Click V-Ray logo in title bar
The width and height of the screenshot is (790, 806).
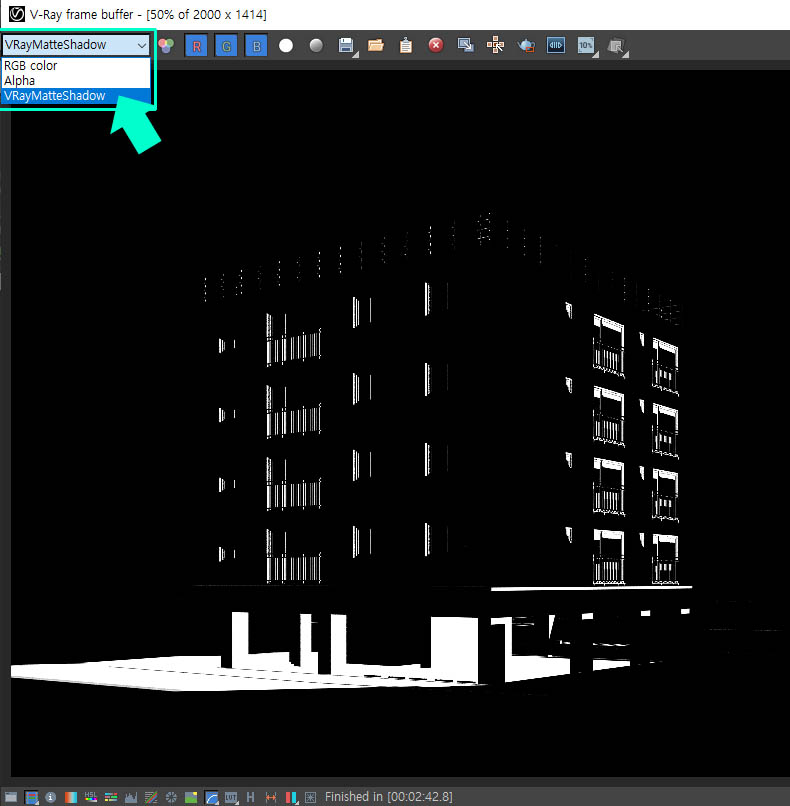pyautogui.click(x=16, y=14)
